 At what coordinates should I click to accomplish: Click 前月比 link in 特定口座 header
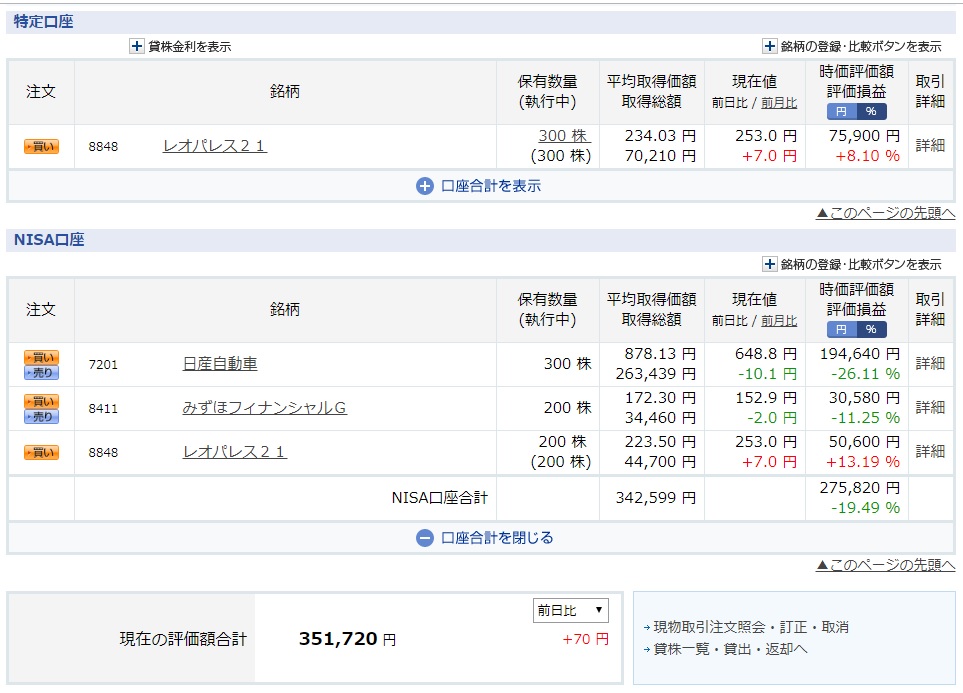click(x=779, y=103)
